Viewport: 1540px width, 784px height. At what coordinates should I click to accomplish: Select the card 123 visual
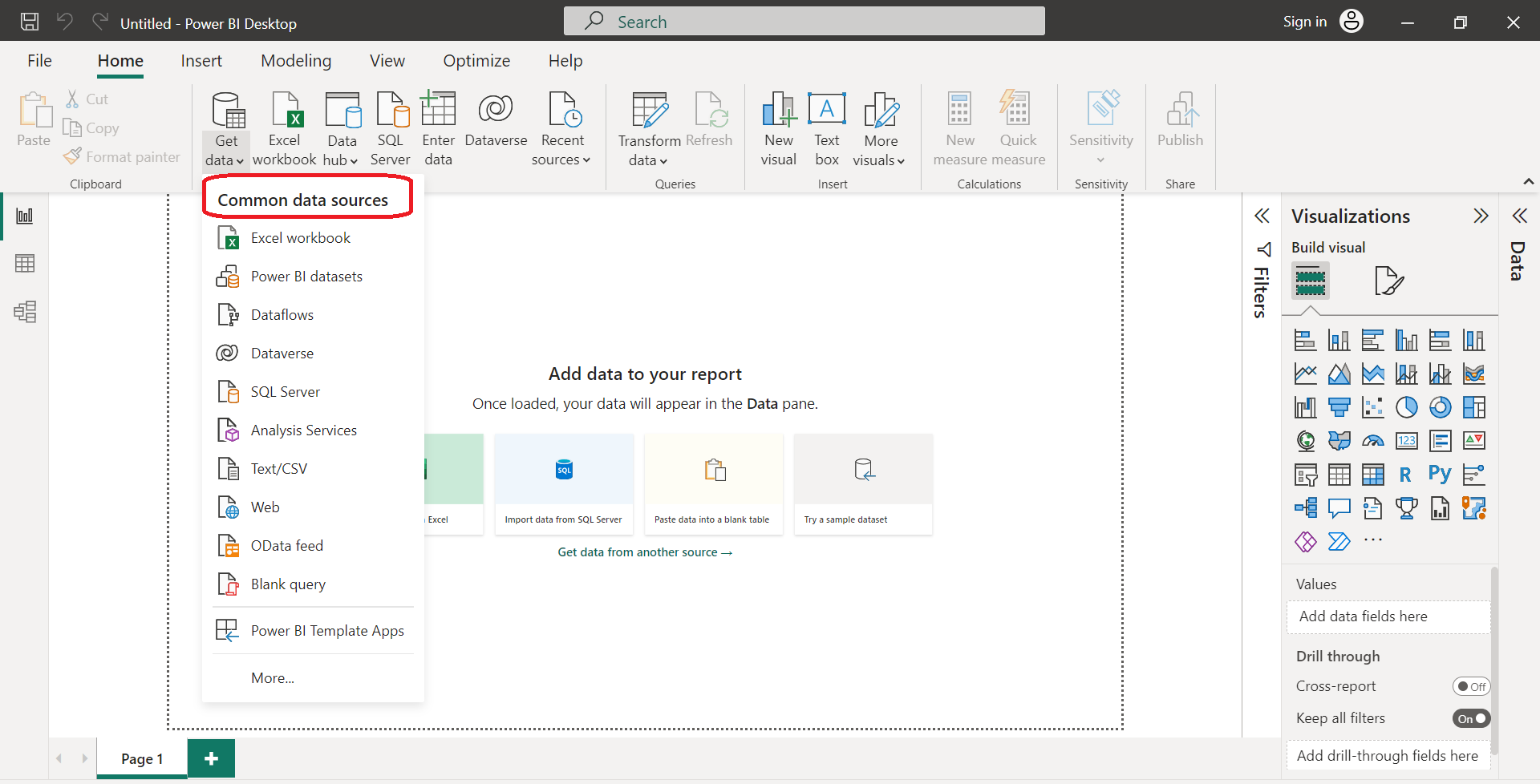coord(1406,441)
